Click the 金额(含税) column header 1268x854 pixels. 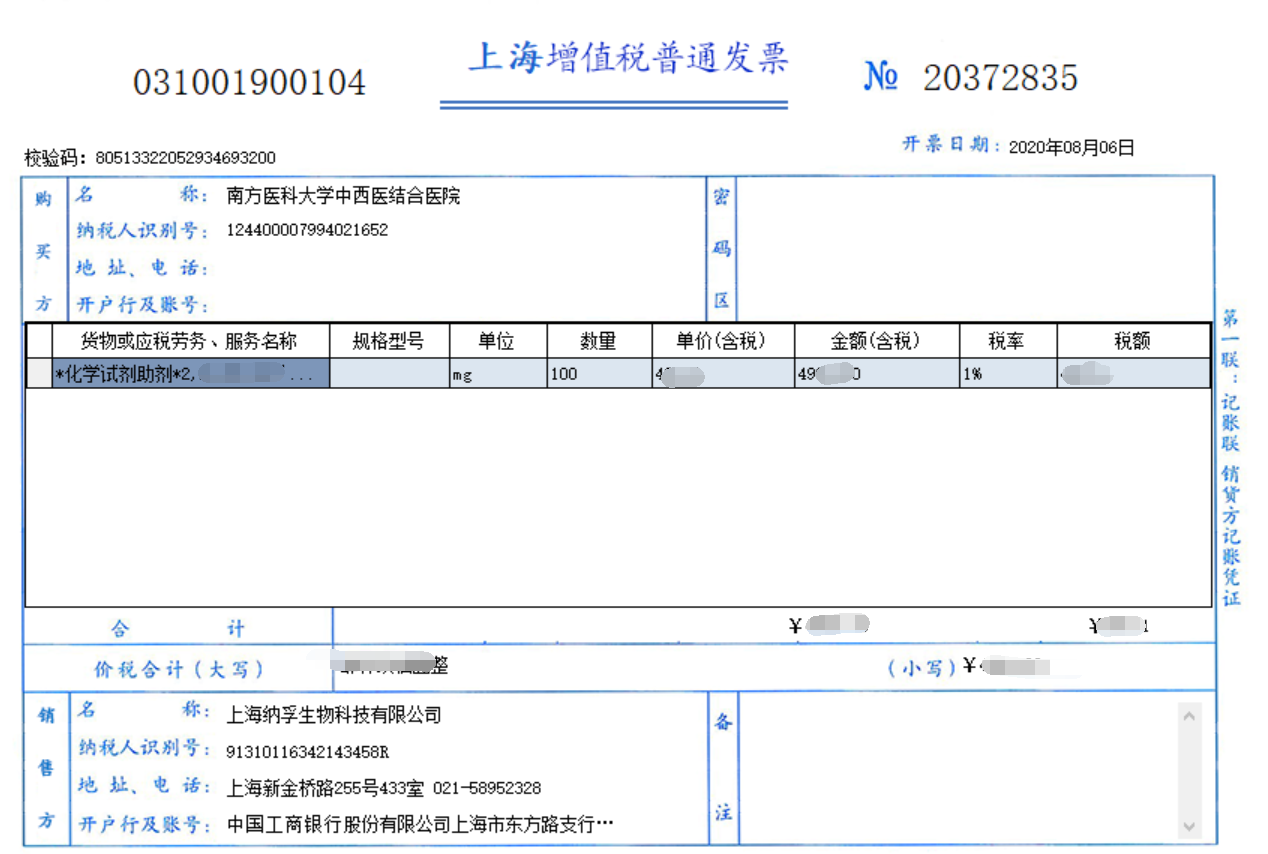[875, 341]
